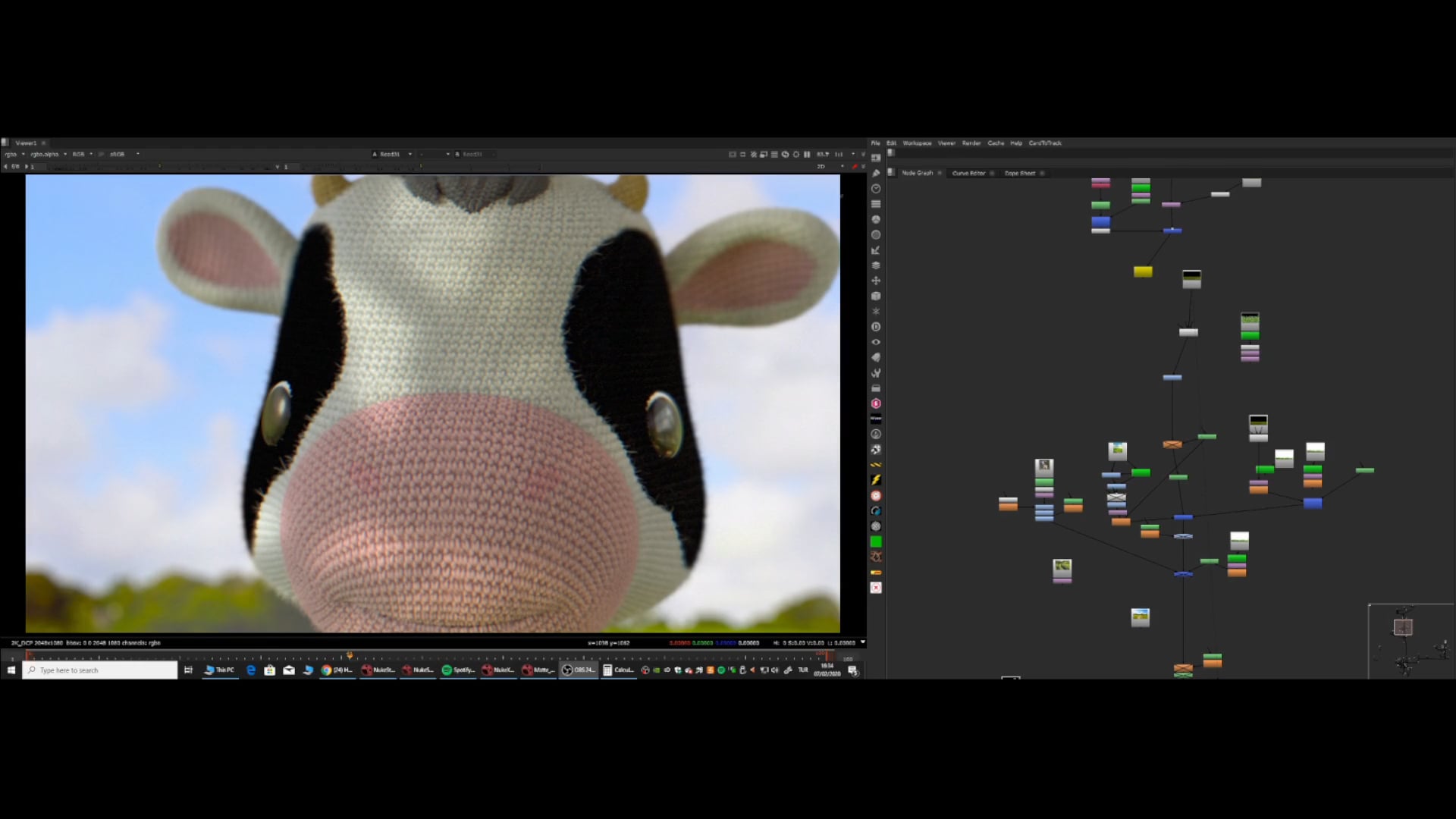Open the Deep nodes D icon
The height and width of the screenshot is (819, 1456).
click(876, 327)
